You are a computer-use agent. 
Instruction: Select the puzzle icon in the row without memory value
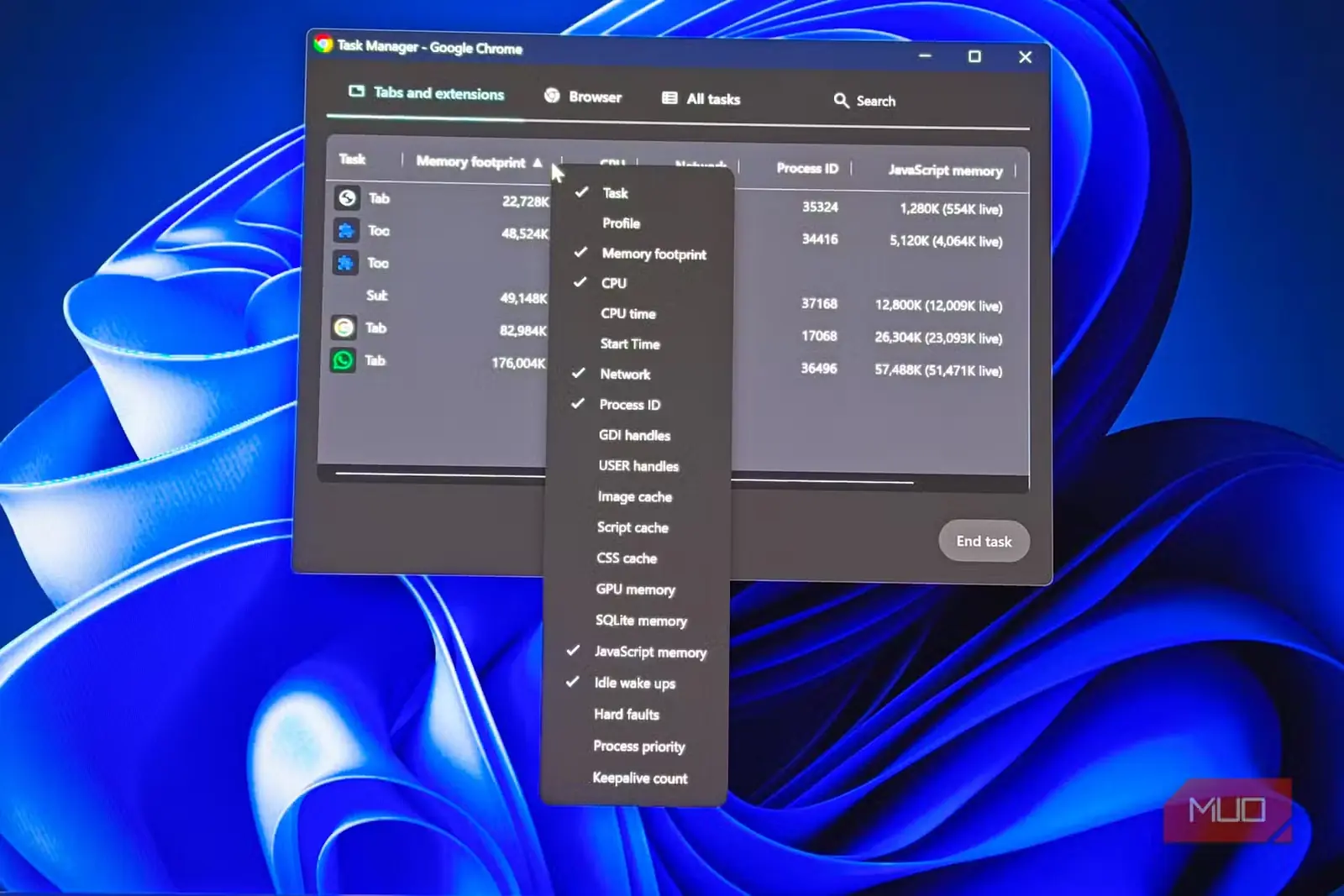(x=345, y=263)
